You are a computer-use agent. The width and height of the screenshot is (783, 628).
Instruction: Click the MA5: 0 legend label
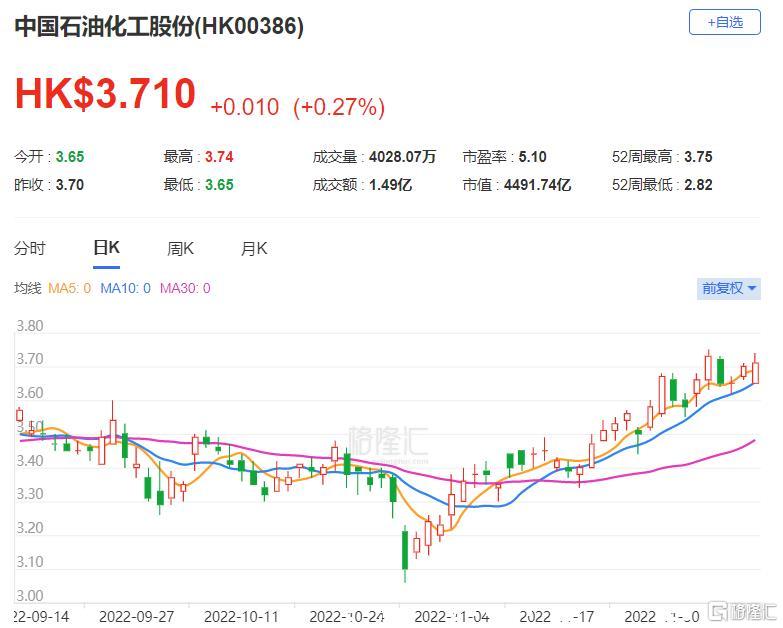tap(69, 288)
